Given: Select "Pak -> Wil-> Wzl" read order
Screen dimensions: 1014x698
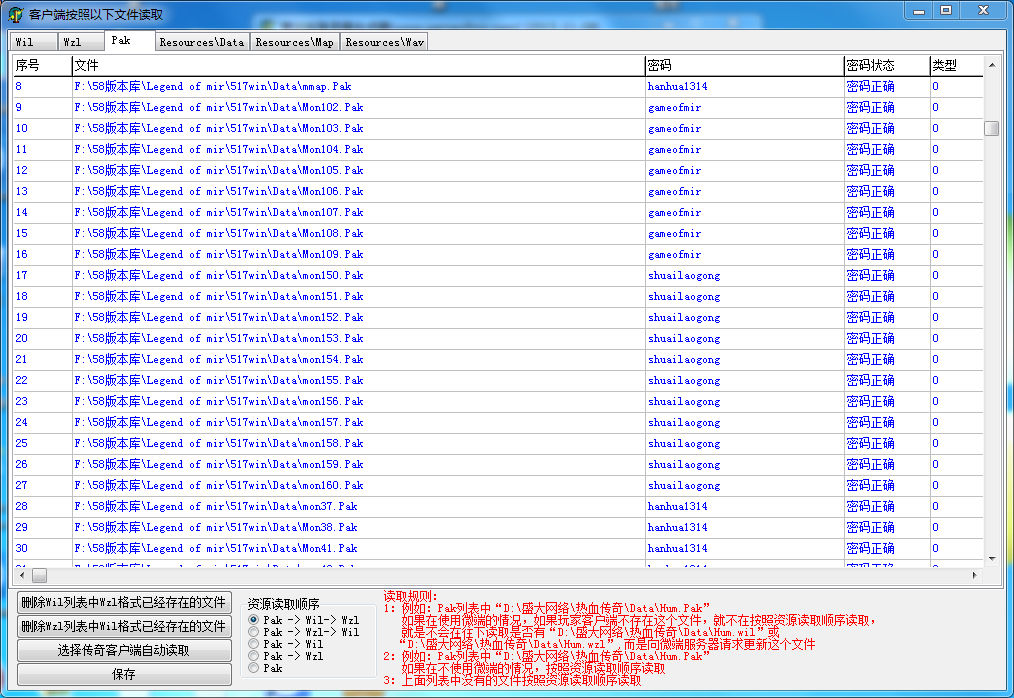Looking at the screenshot, I should 254,620.
